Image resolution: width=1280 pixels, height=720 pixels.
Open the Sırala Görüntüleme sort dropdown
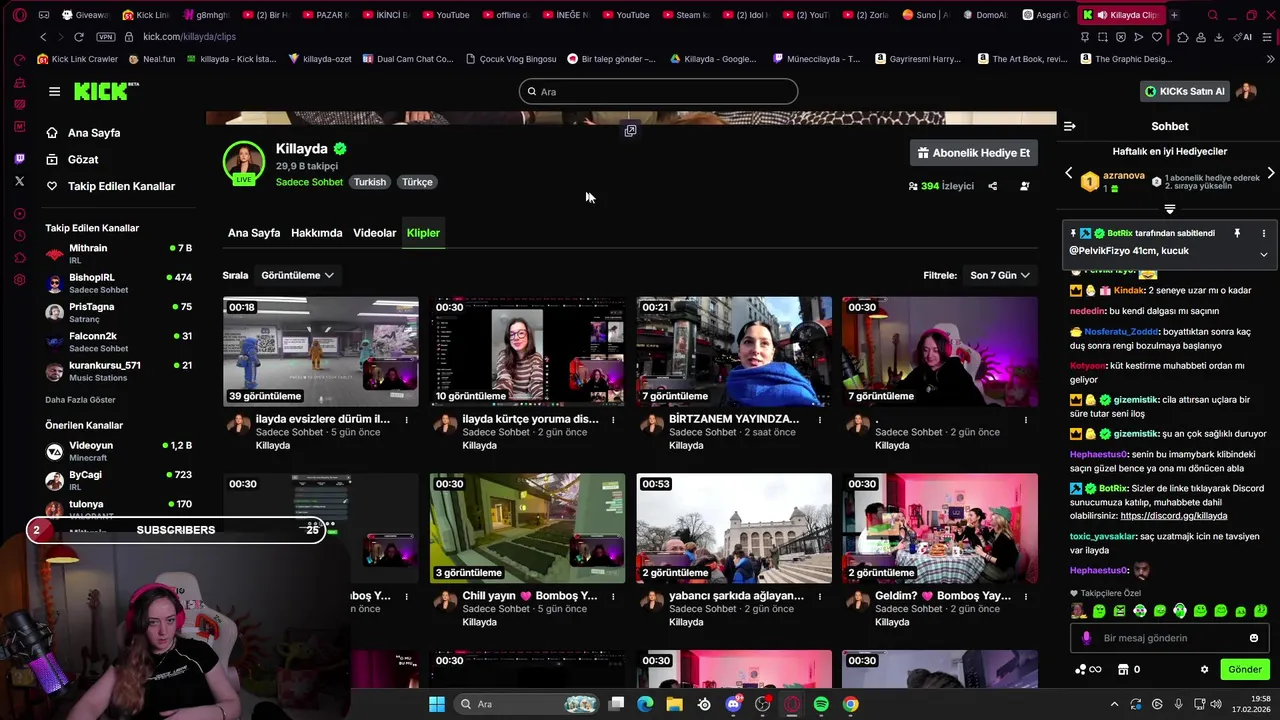pyautogui.click(x=297, y=275)
